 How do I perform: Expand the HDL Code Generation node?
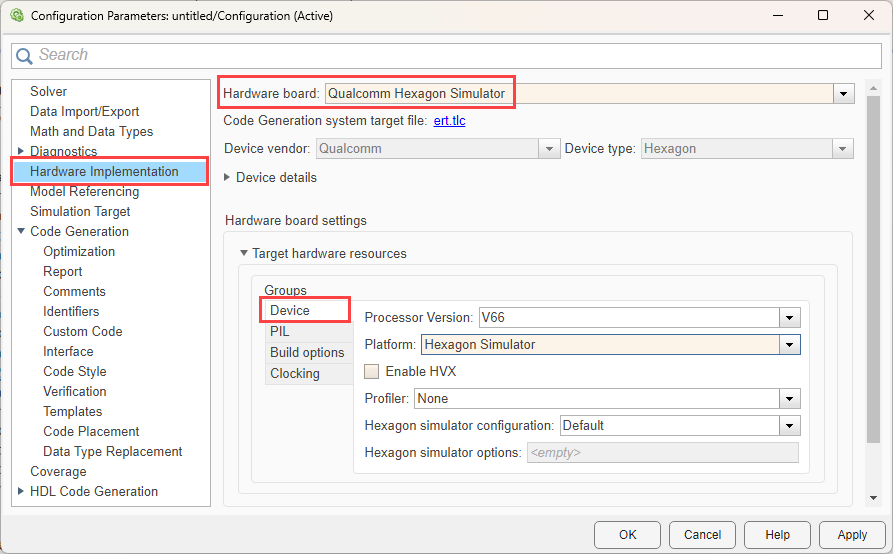pos(21,492)
